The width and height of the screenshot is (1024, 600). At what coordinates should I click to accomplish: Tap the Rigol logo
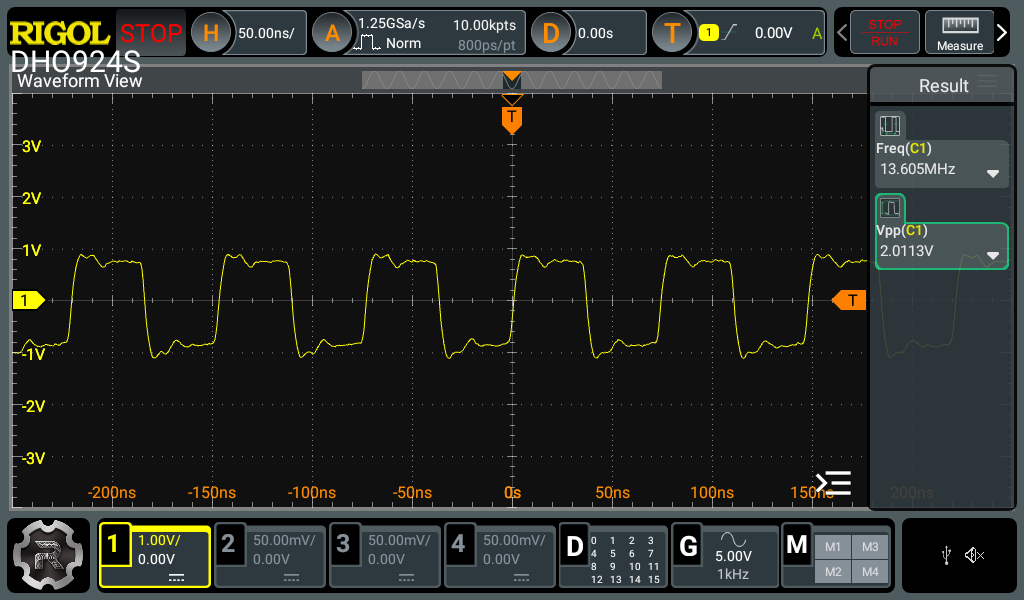pos(59,33)
